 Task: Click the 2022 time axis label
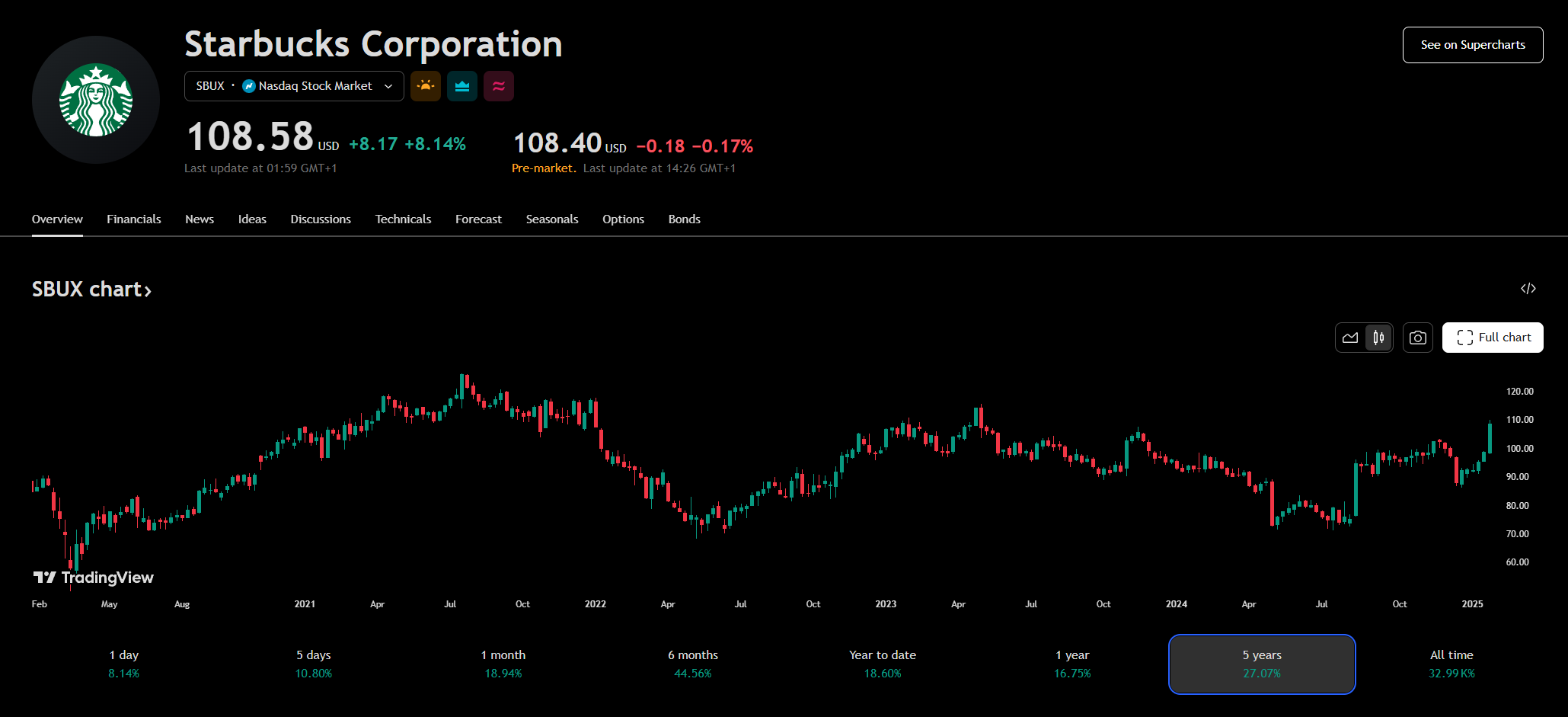596,604
